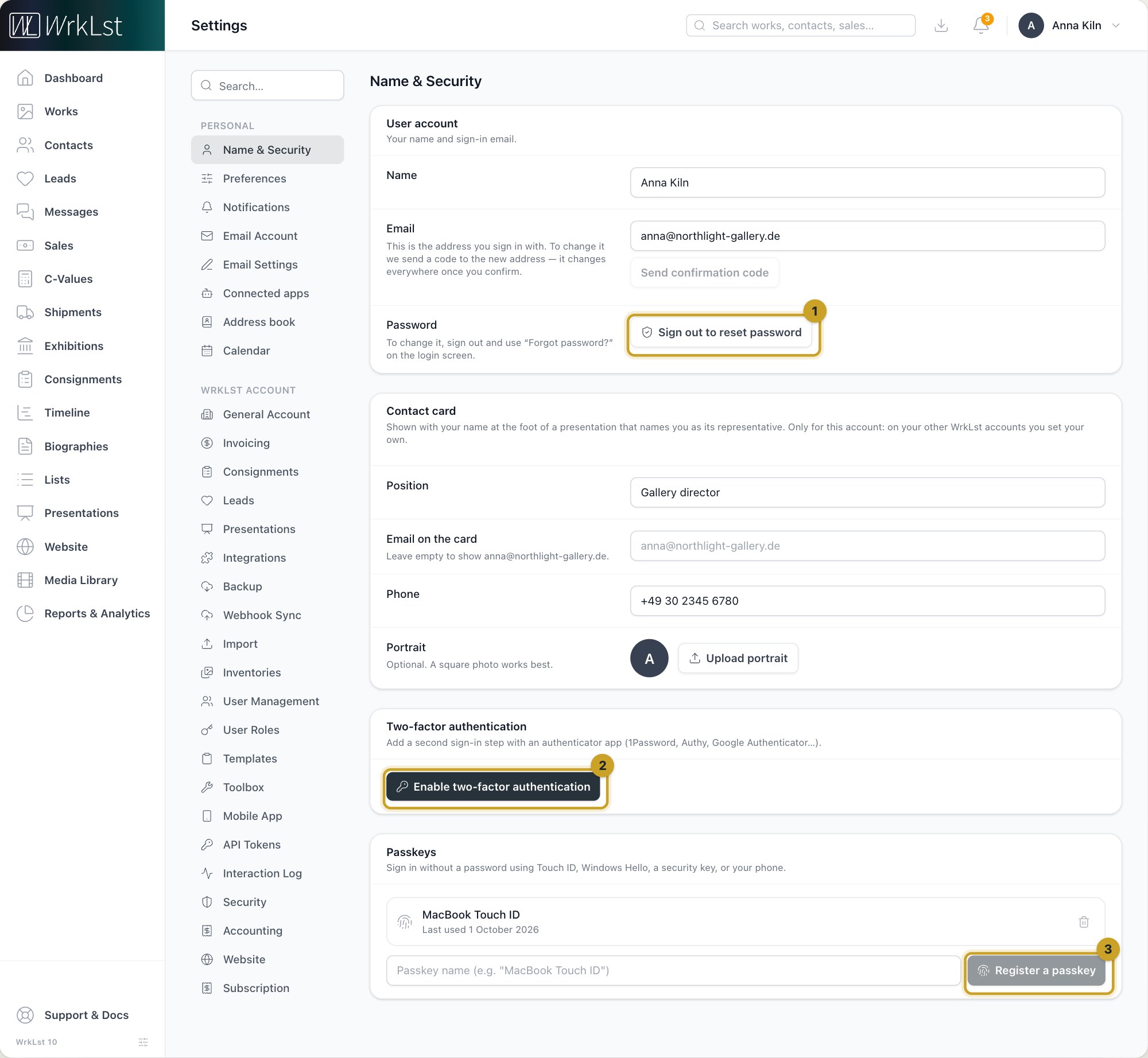Expand the Anna Kiln user menu chevron
Image resolution: width=1148 pixels, height=1058 pixels.
tap(1116, 25)
